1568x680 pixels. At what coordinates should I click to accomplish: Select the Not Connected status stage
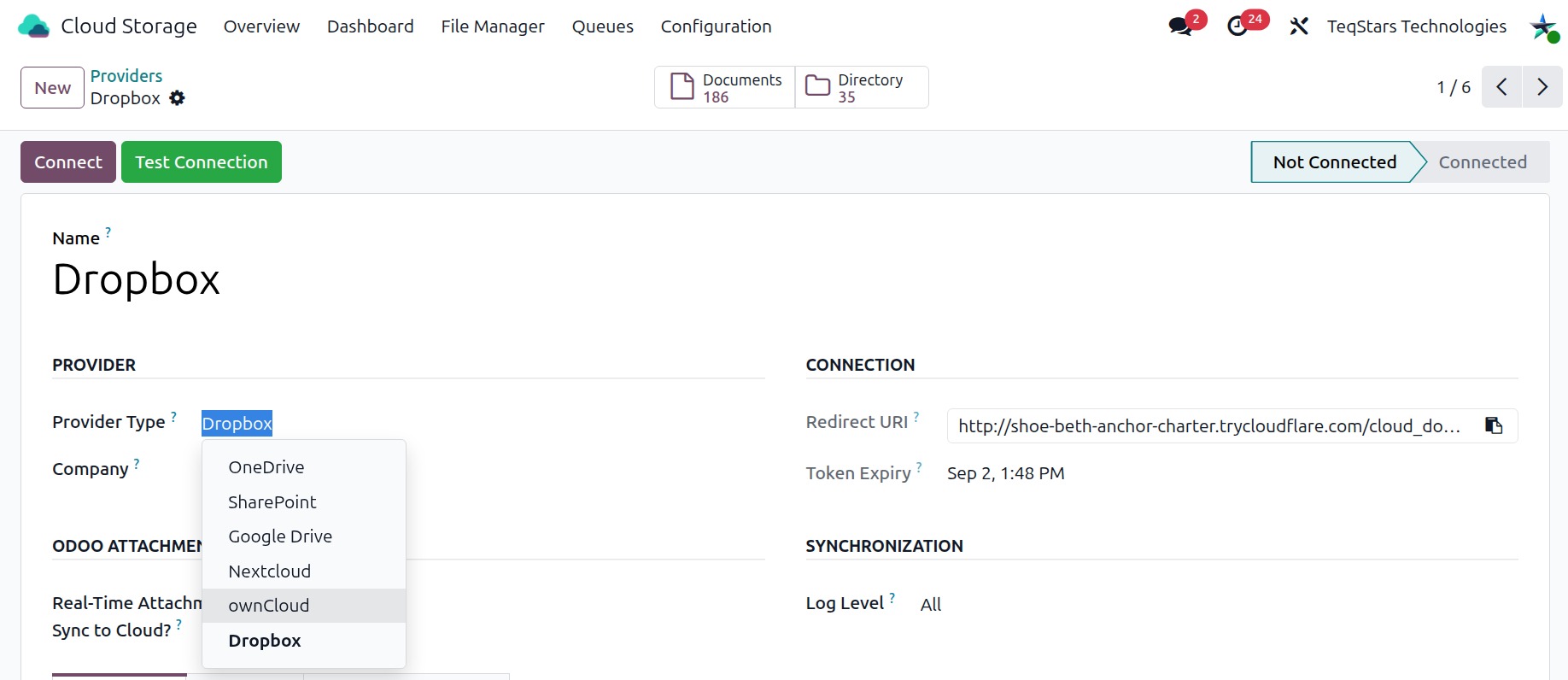point(1334,162)
